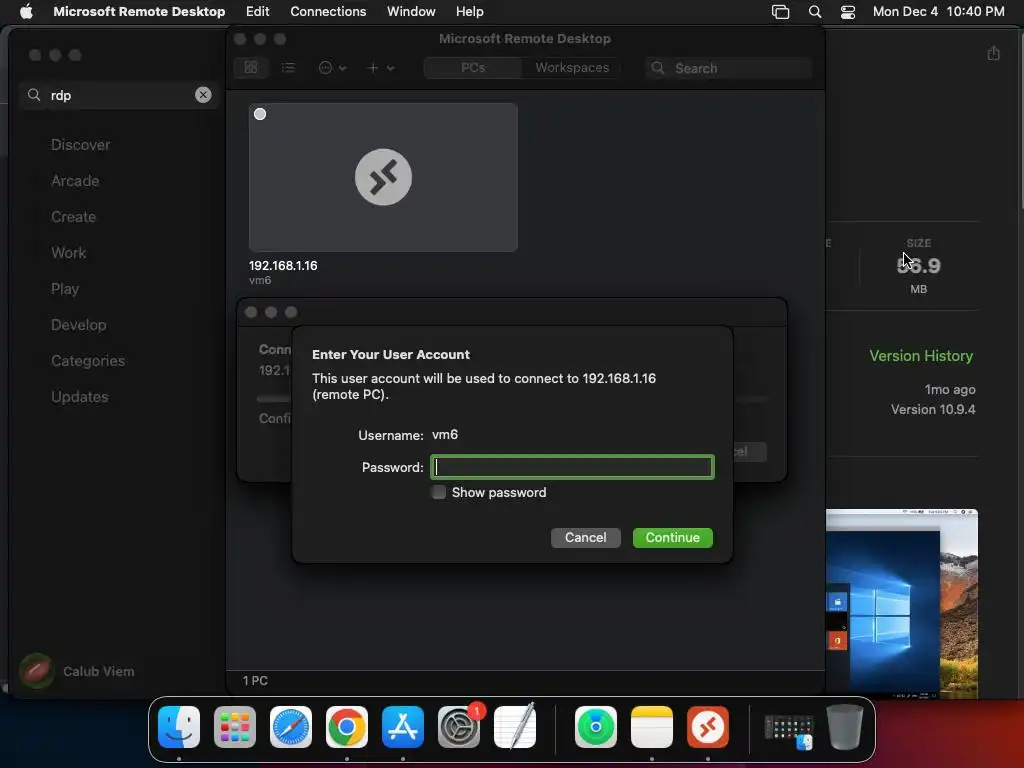The image size is (1024, 768).
Task: Open Find My from the Dock
Action: tap(596, 727)
